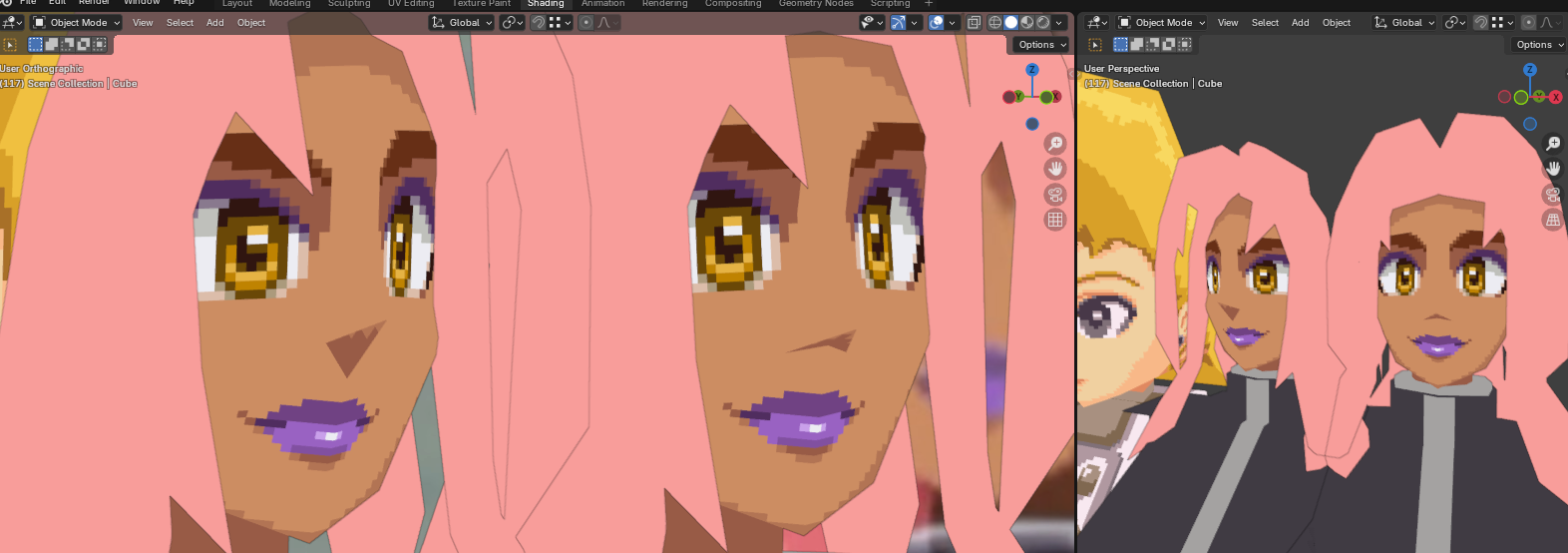The height and width of the screenshot is (553, 1568).
Task: Switch to Sculpting workspace tab
Action: click(349, 4)
